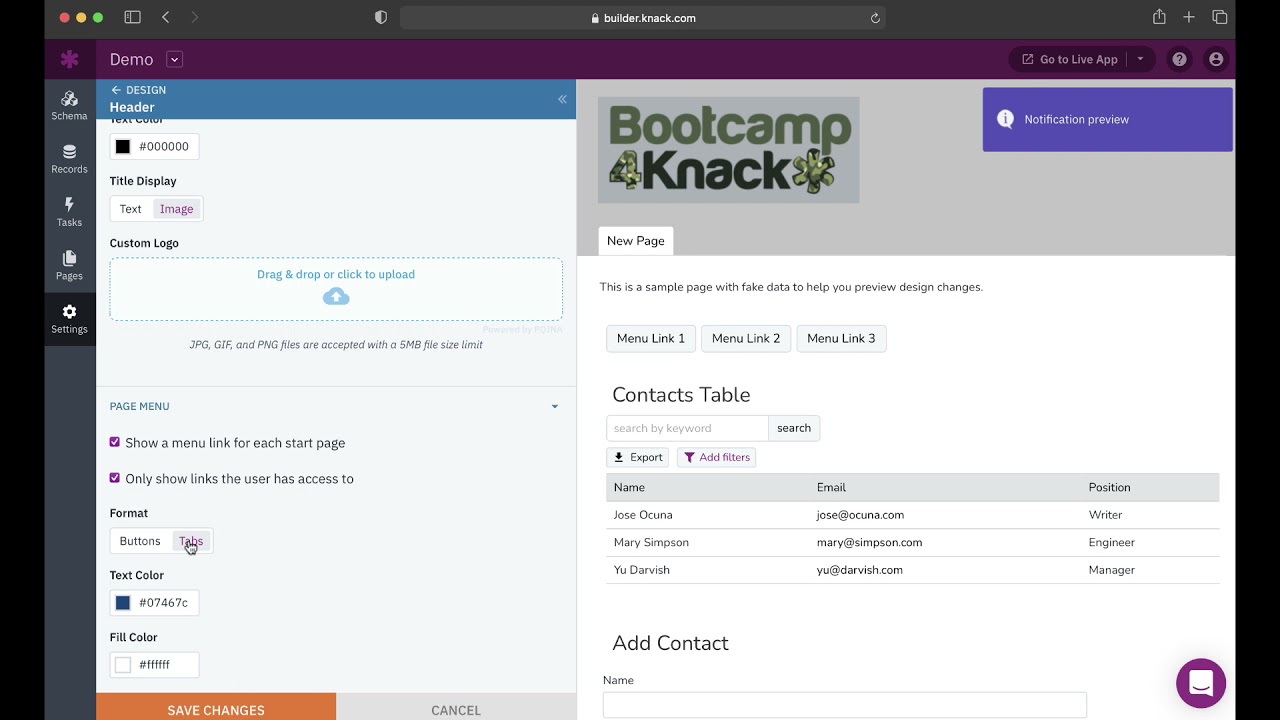Click the Safari share icon
The width and height of the screenshot is (1280, 720).
[x=1159, y=17]
